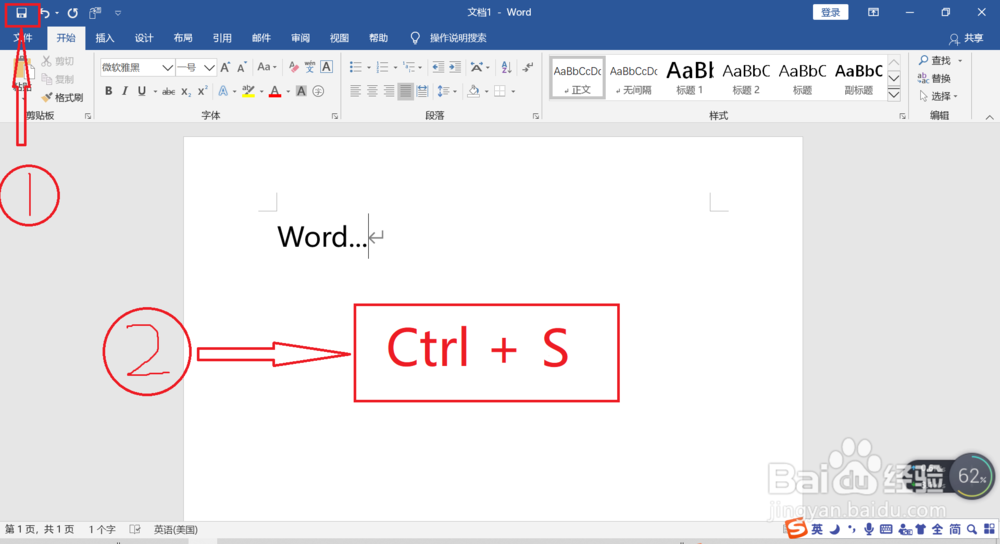Open Text Effects glowing A icon

click(x=223, y=91)
